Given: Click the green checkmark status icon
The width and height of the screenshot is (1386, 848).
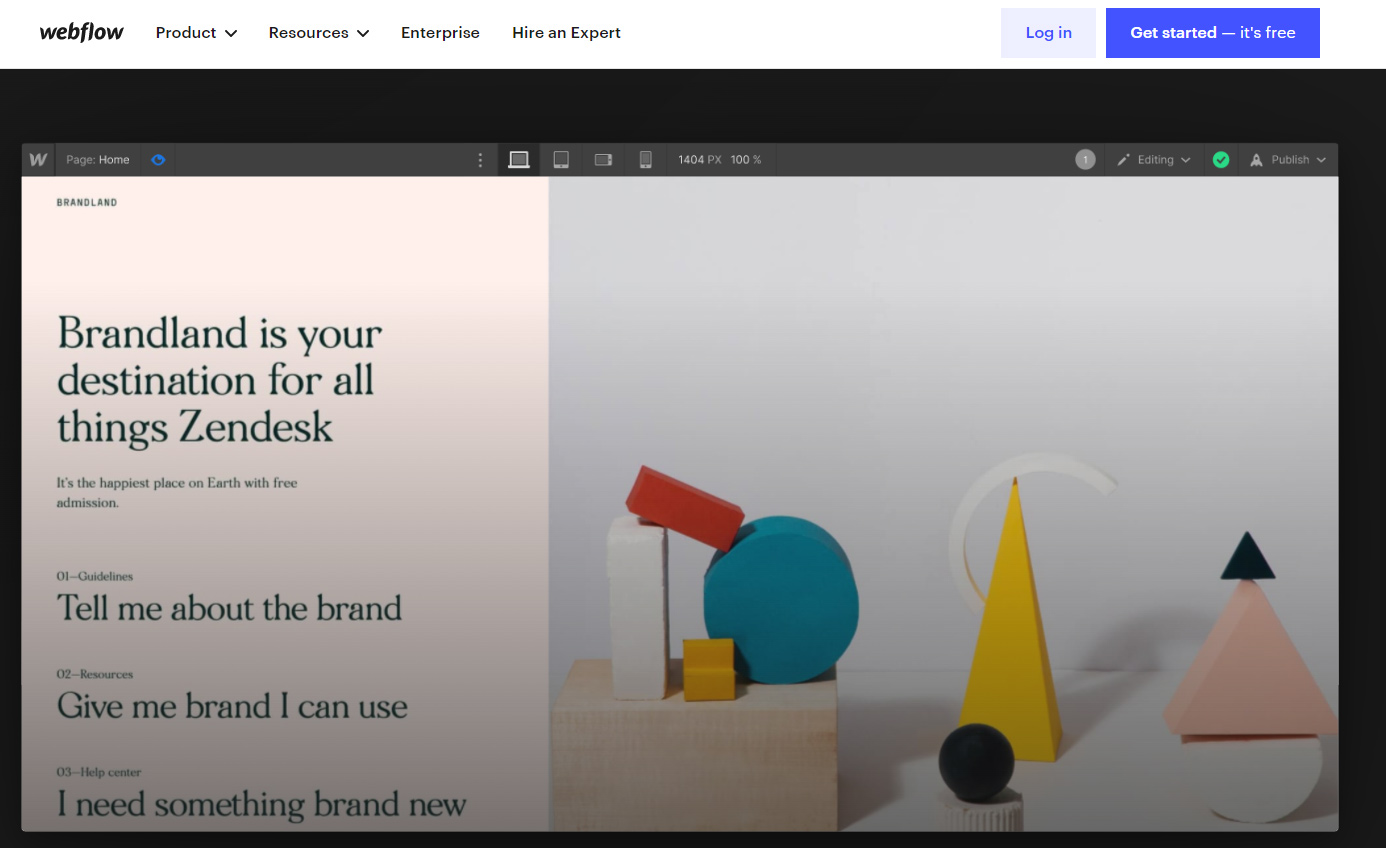Looking at the screenshot, I should [1220, 160].
